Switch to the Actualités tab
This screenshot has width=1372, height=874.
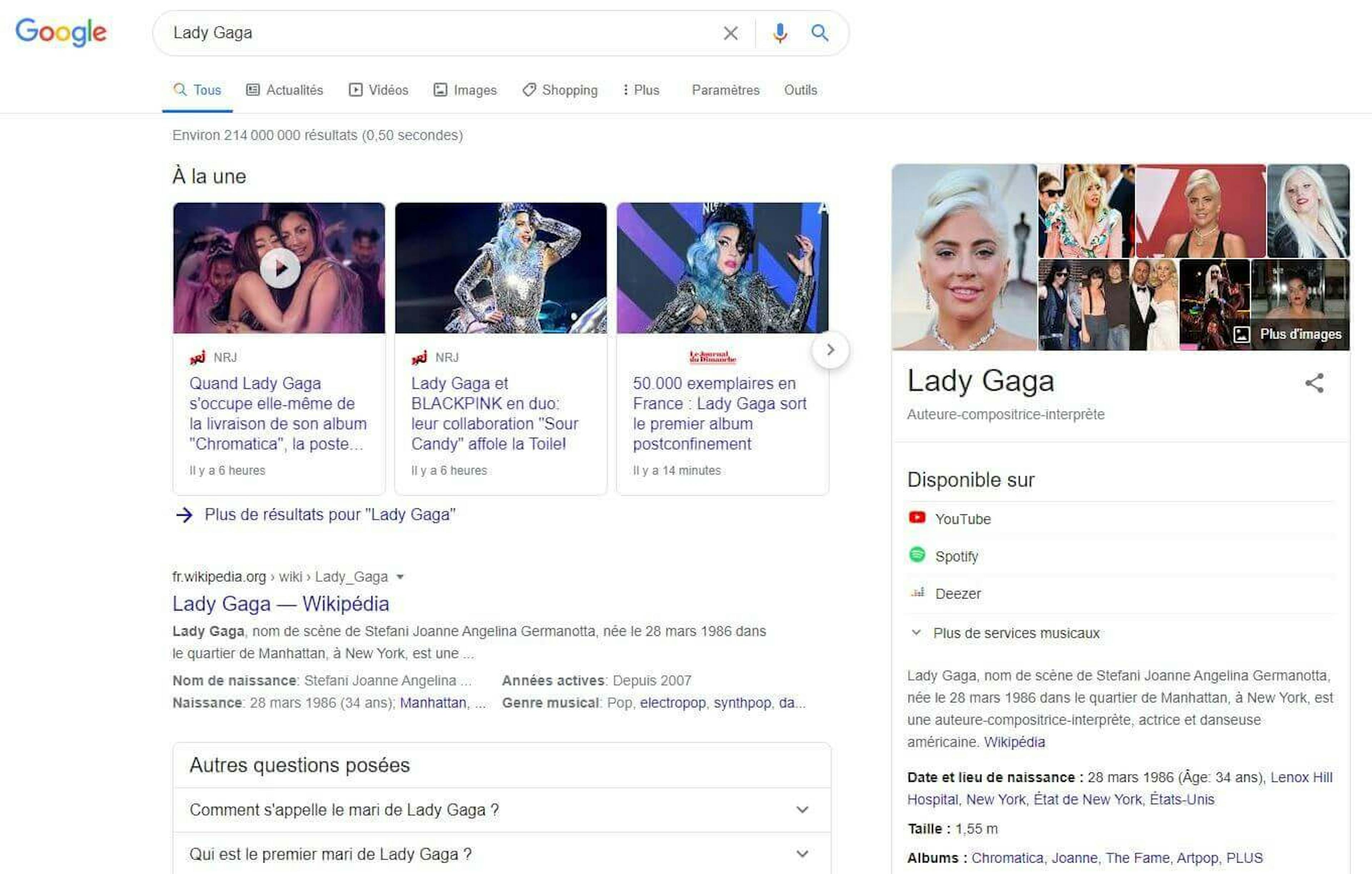pos(284,90)
